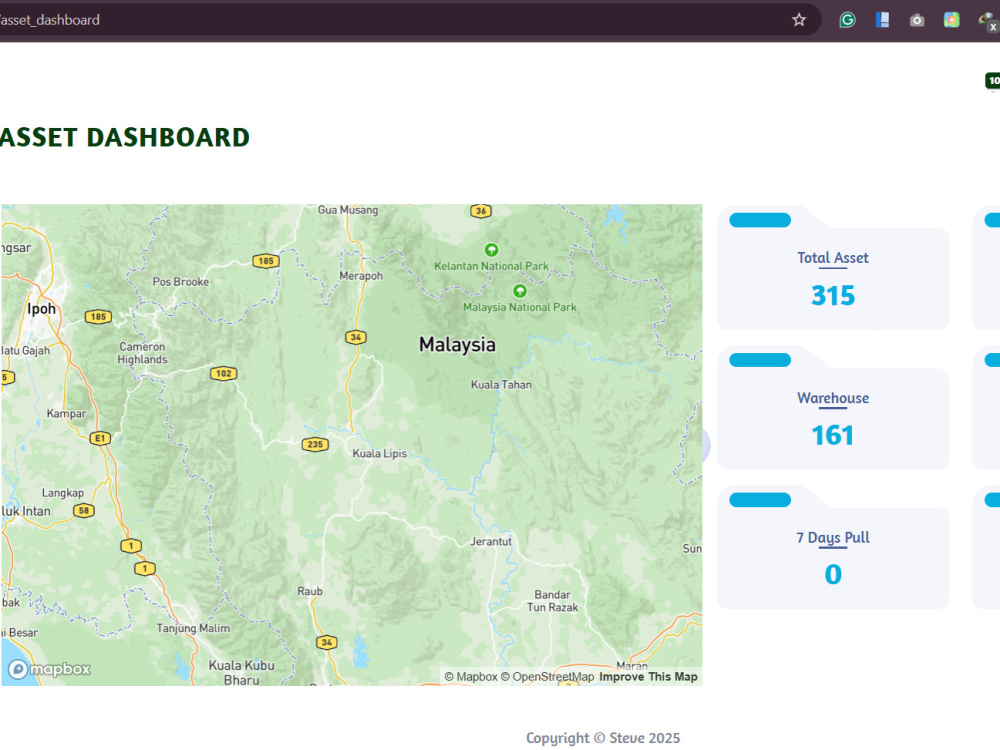Click the route 185 shield near Pos Brooke

266,260
